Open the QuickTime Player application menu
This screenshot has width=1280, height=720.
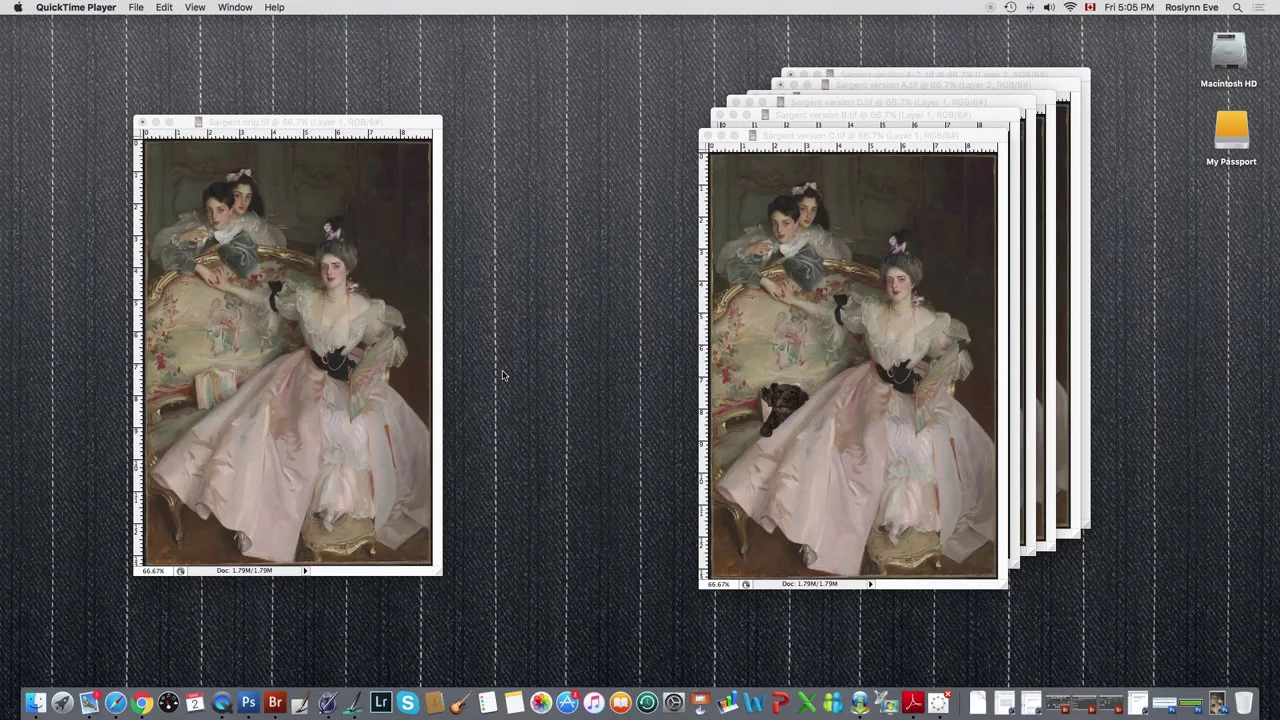tap(76, 7)
